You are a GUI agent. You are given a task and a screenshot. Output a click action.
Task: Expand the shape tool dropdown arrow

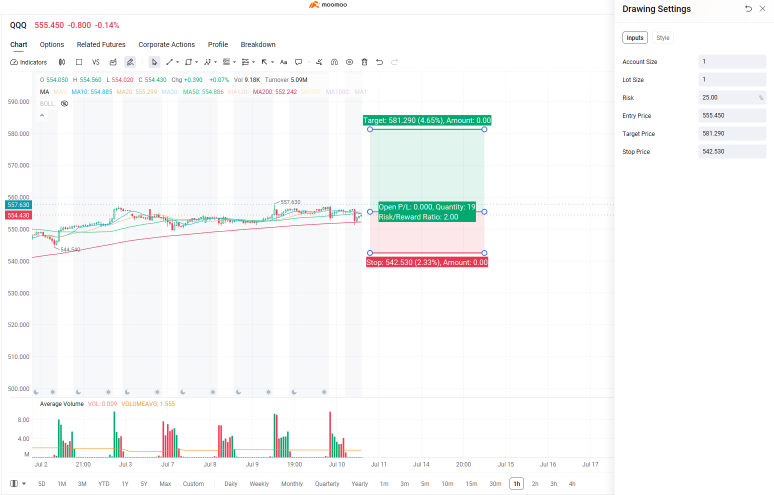[x=196, y=62]
